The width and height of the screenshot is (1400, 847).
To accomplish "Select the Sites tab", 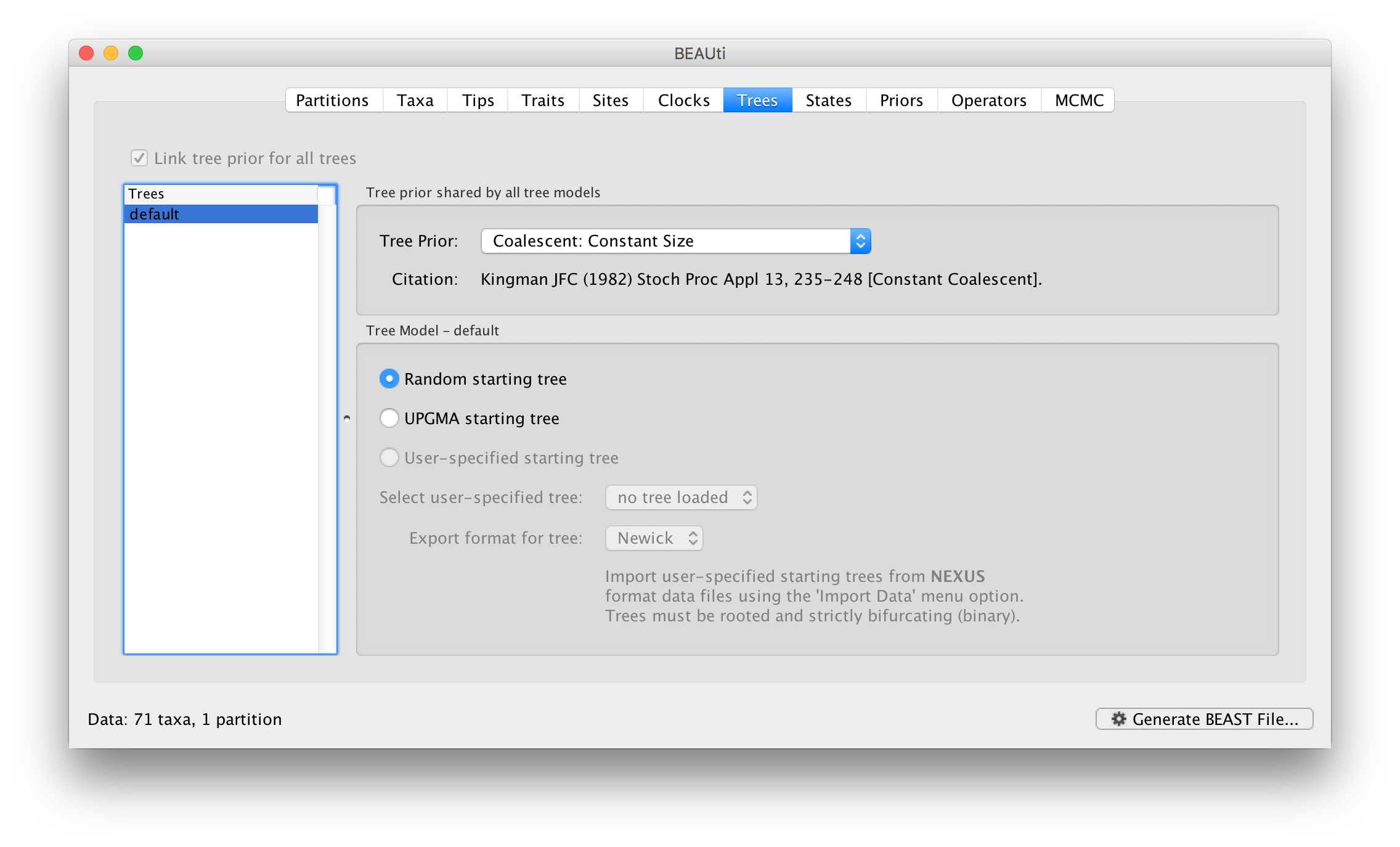I will pos(611,100).
